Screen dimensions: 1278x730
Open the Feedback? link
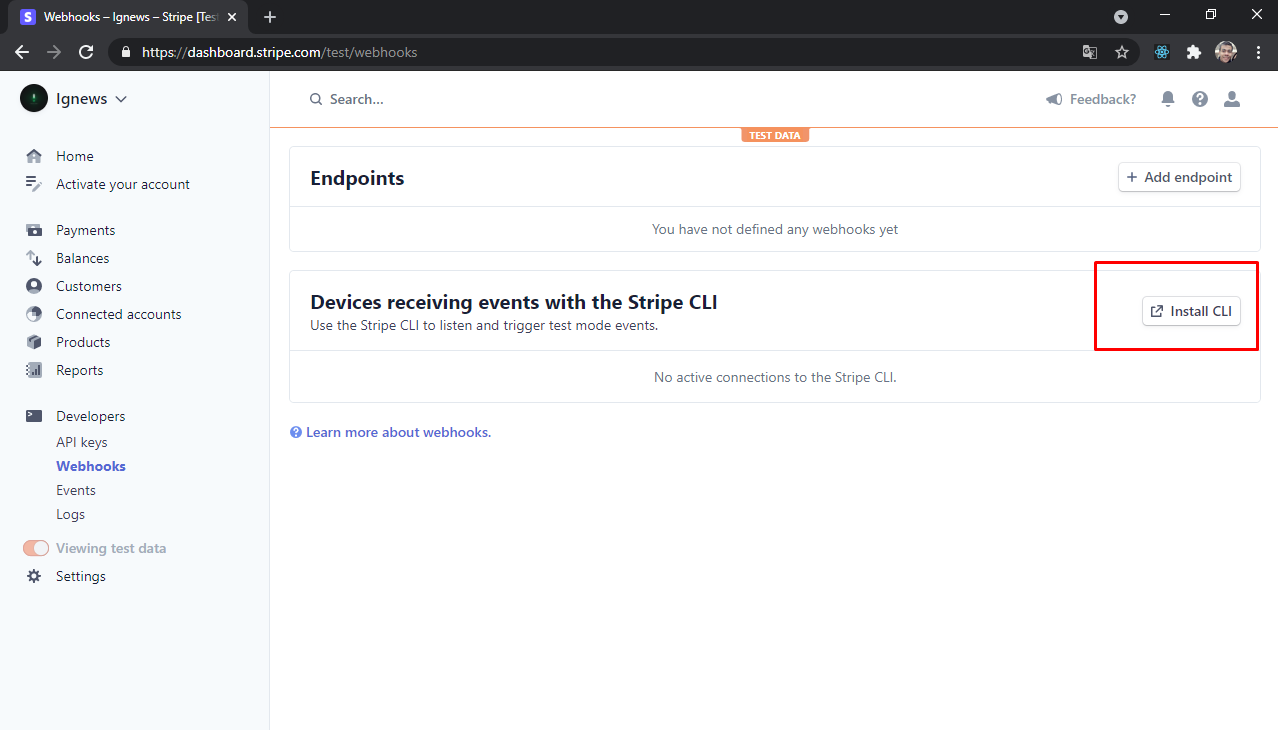click(x=1103, y=99)
